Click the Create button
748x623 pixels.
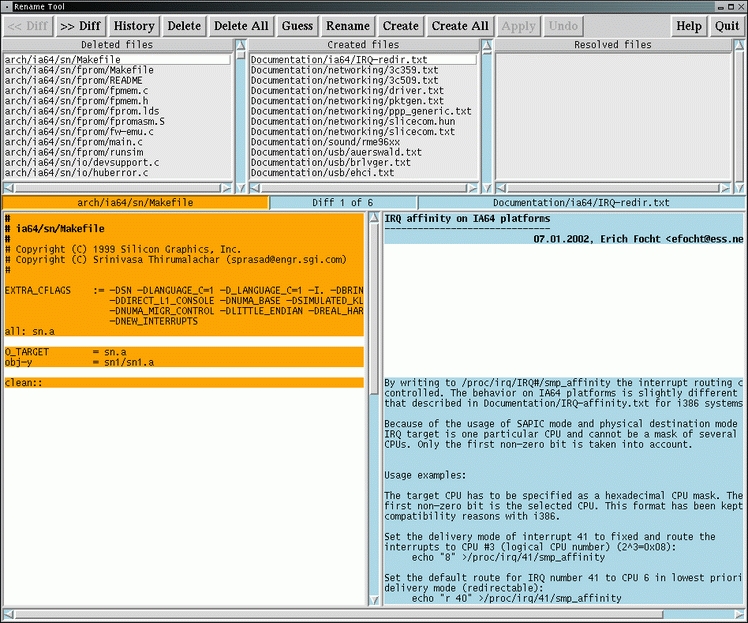click(401, 26)
